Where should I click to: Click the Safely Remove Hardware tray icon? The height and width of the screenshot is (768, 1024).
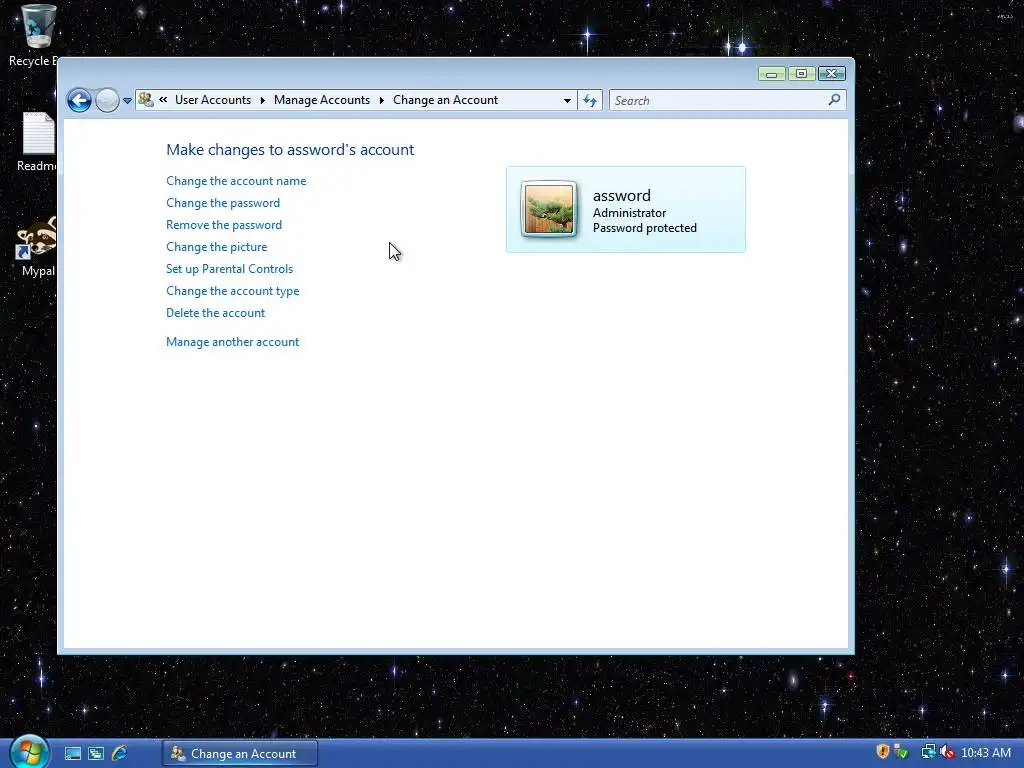tap(901, 752)
